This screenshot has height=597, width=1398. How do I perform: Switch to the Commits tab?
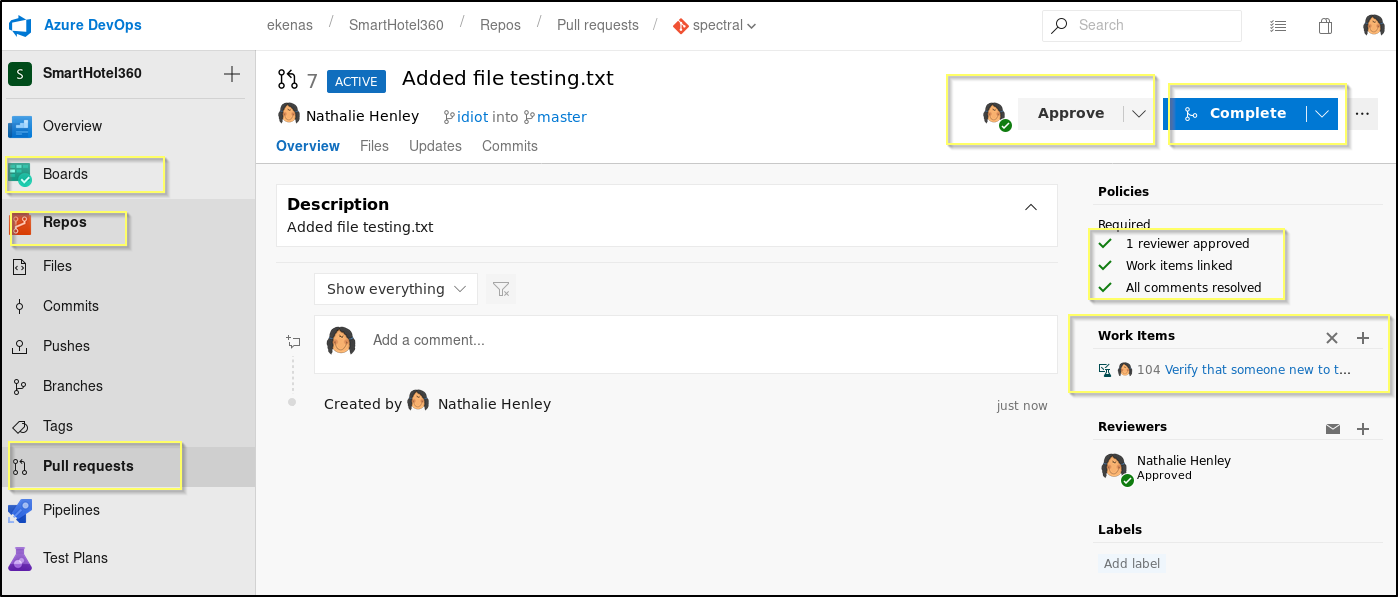pyautogui.click(x=510, y=146)
